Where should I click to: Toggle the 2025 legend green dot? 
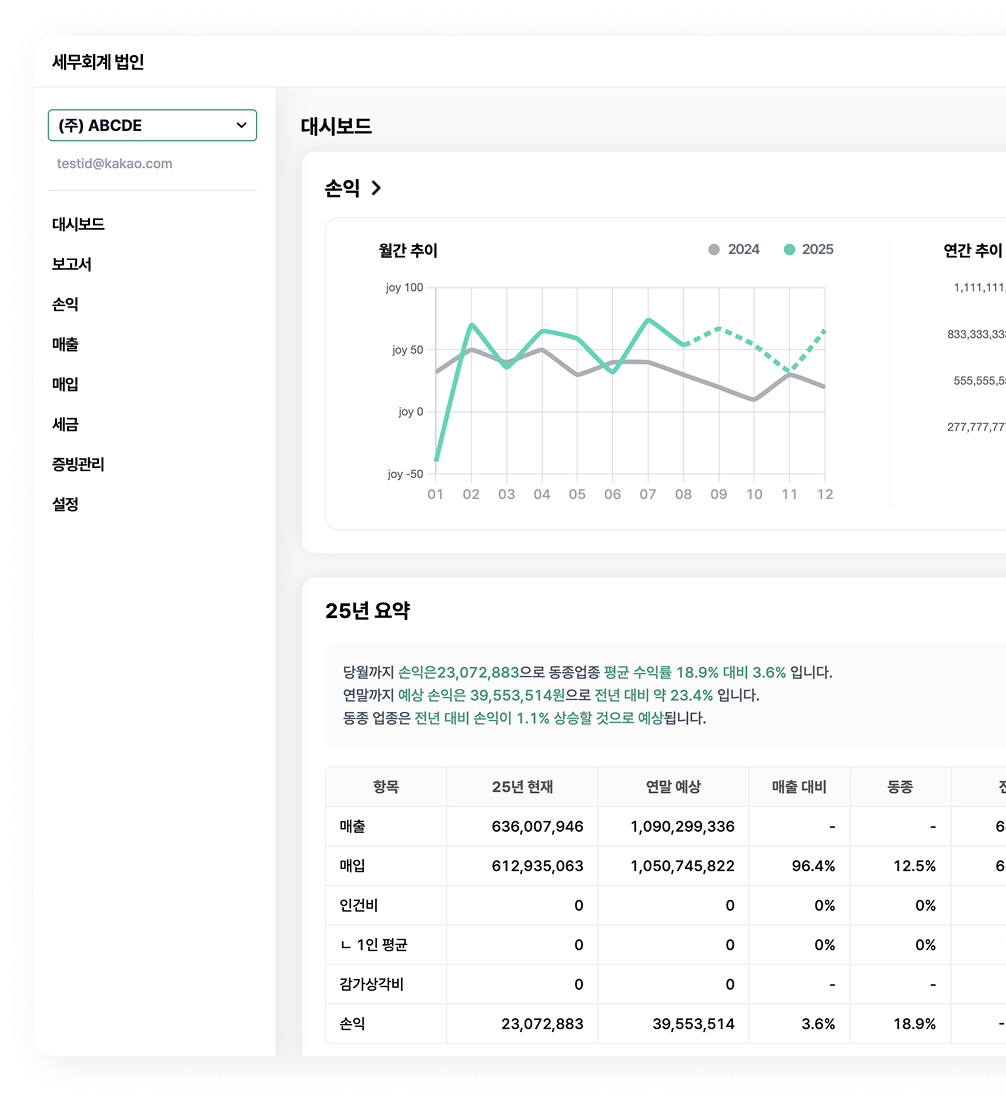[x=790, y=250]
